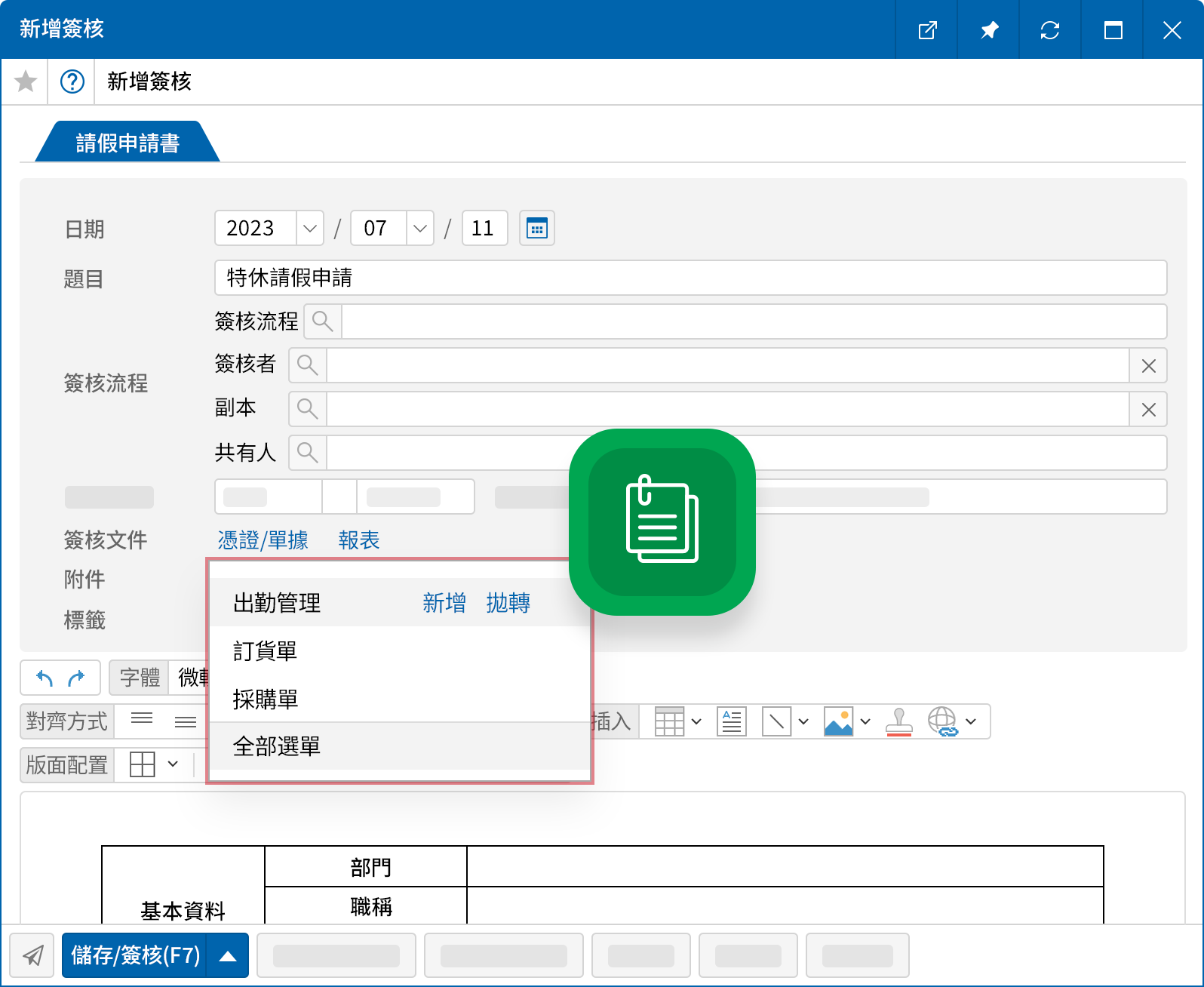Insert a stamp using the stamp icon

tap(898, 722)
